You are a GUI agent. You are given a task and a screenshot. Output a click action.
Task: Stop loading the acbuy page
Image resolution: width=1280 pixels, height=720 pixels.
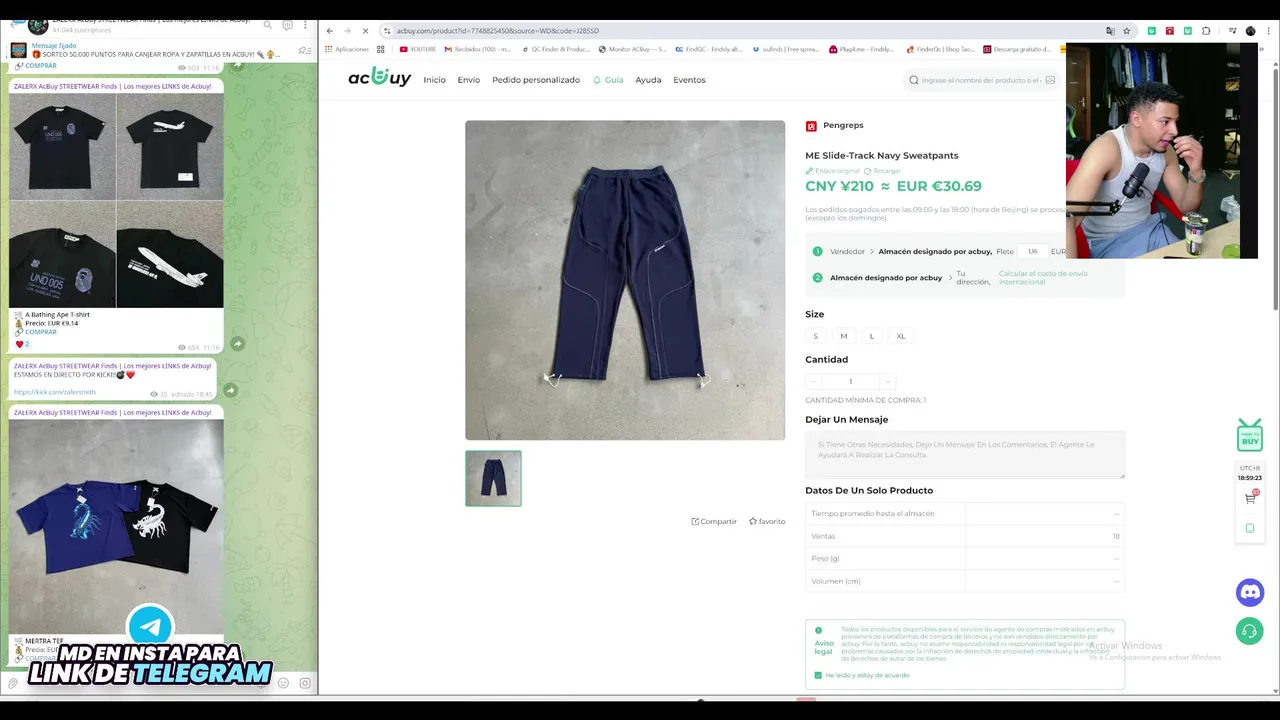coord(365,31)
